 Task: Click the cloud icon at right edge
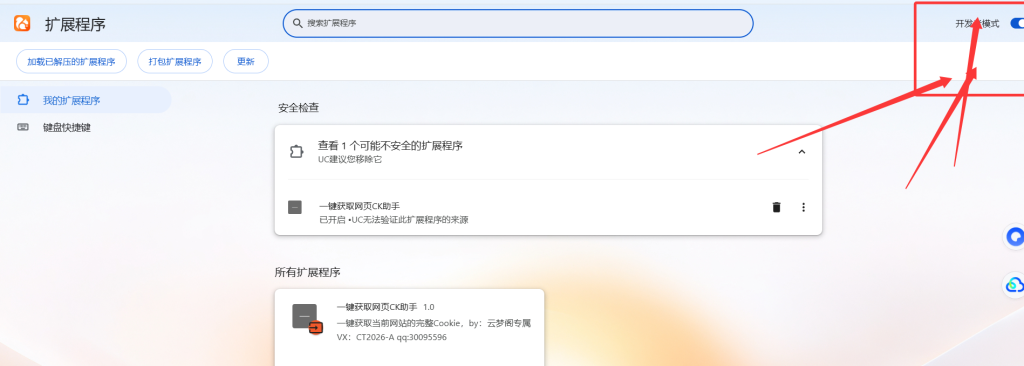pyautogui.click(x=1015, y=284)
